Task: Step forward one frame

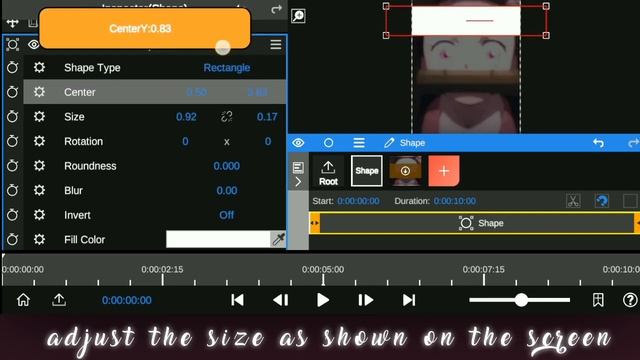Action: (x=365, y=300)
